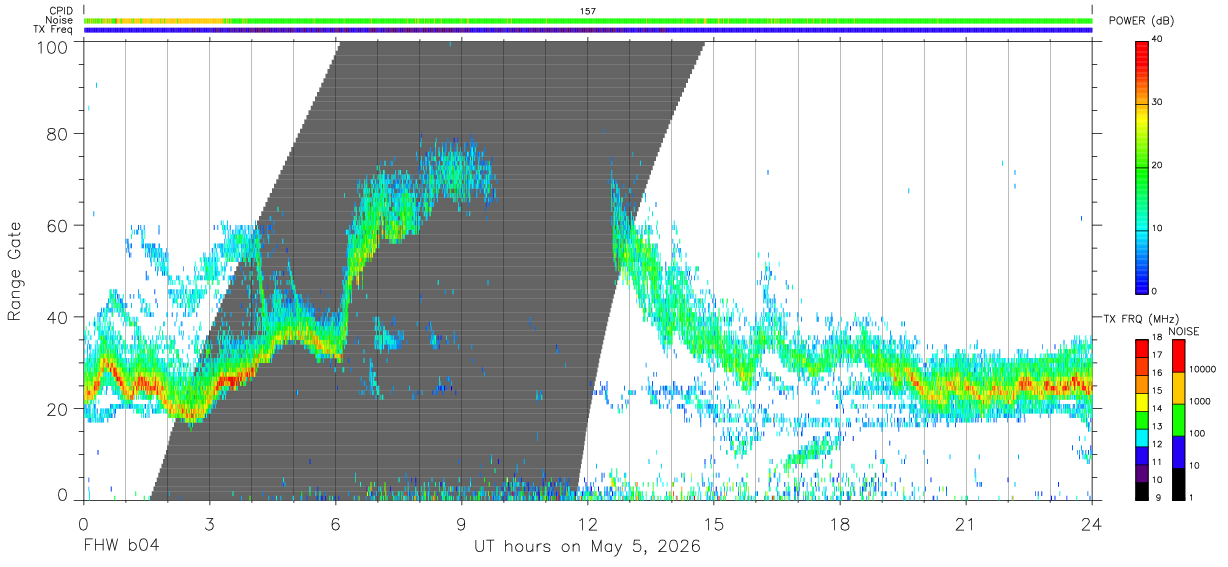Pick the green 13-14 MHz swatch
The height and width of the screenshot is (567, 1228).
point(1142,419)
